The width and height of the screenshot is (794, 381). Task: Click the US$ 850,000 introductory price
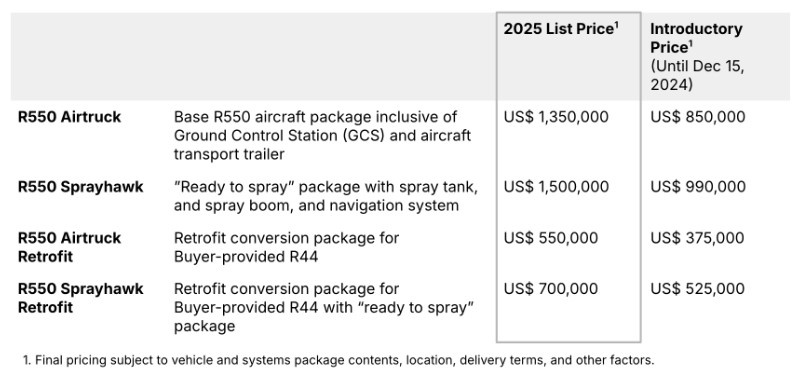tap(698, 117)
